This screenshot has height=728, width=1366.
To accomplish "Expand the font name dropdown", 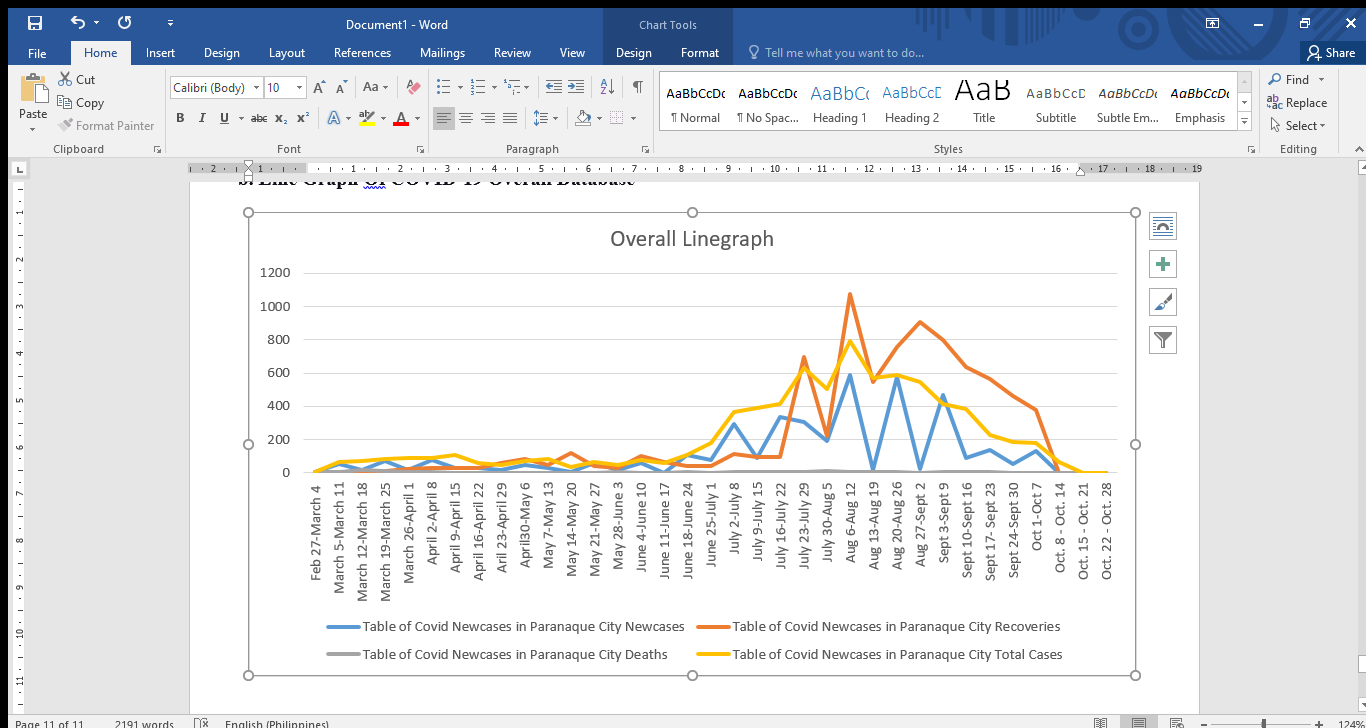I will 256,88.
